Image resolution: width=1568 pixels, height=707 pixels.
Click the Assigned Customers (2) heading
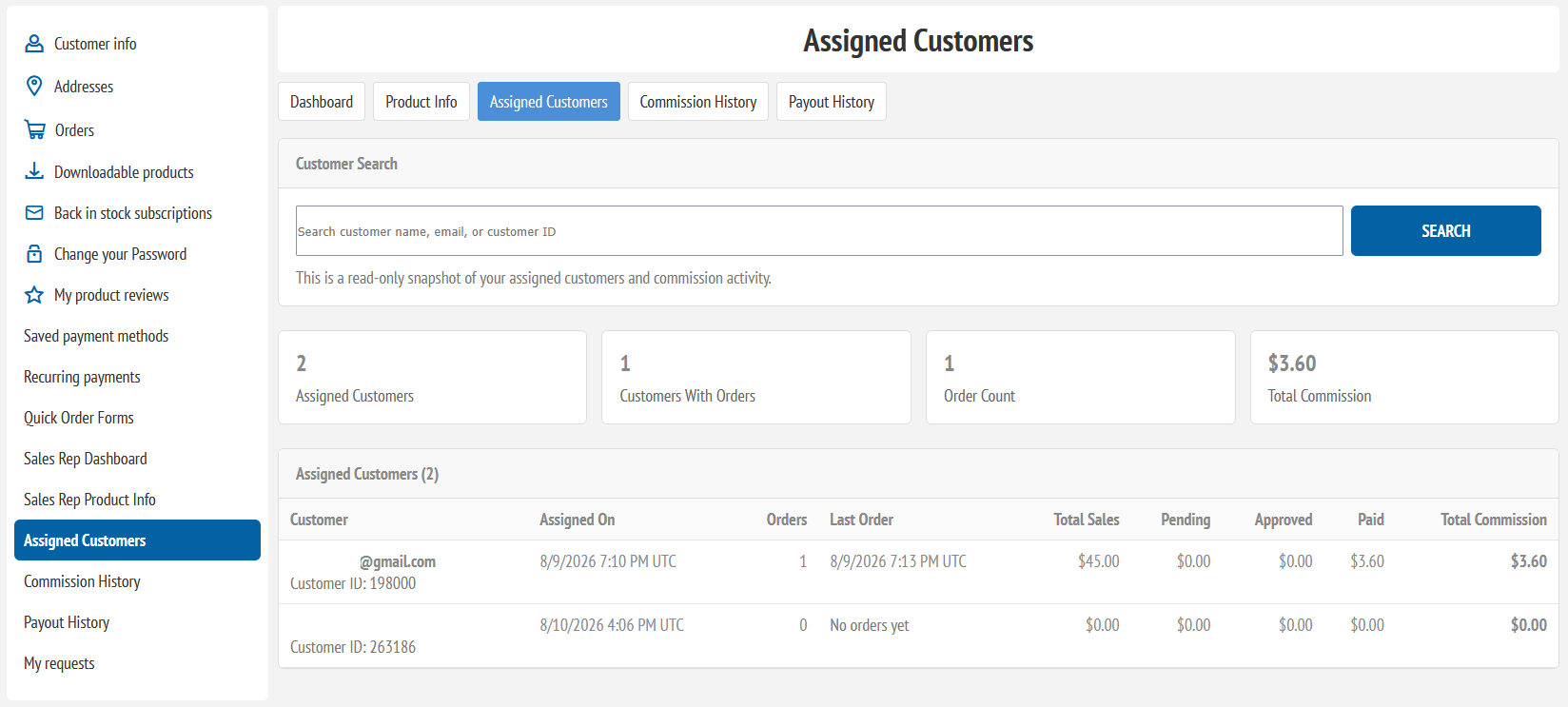tap(367, 474)
